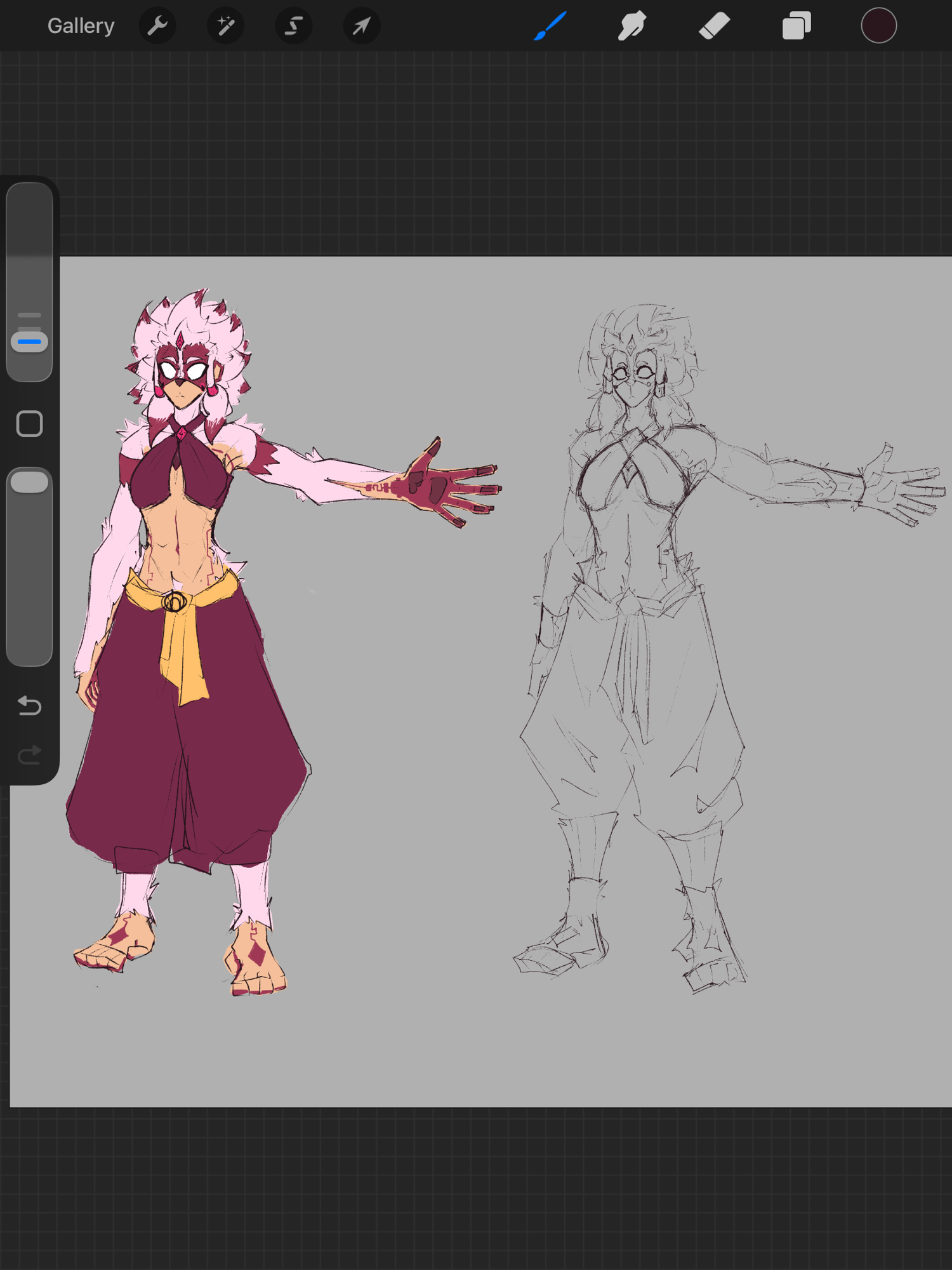Viewport: 952px width, 1270px height.
Task: Redo the last undone action
Action: (x=30, y=755)
